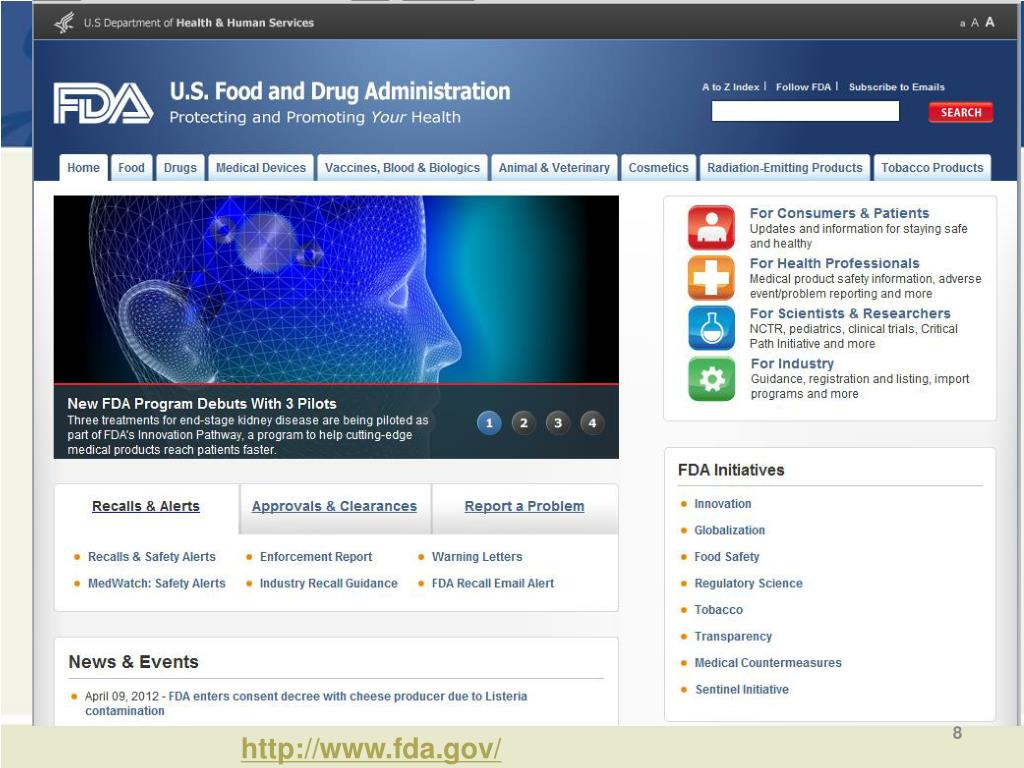Open the A to Z Index link
Screen dimensions: 1024x768
tap(731, 87)
